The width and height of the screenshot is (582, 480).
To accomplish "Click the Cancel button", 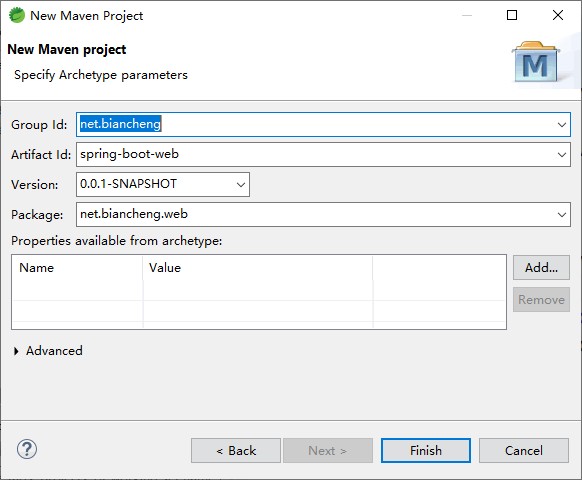I will 524,450.
